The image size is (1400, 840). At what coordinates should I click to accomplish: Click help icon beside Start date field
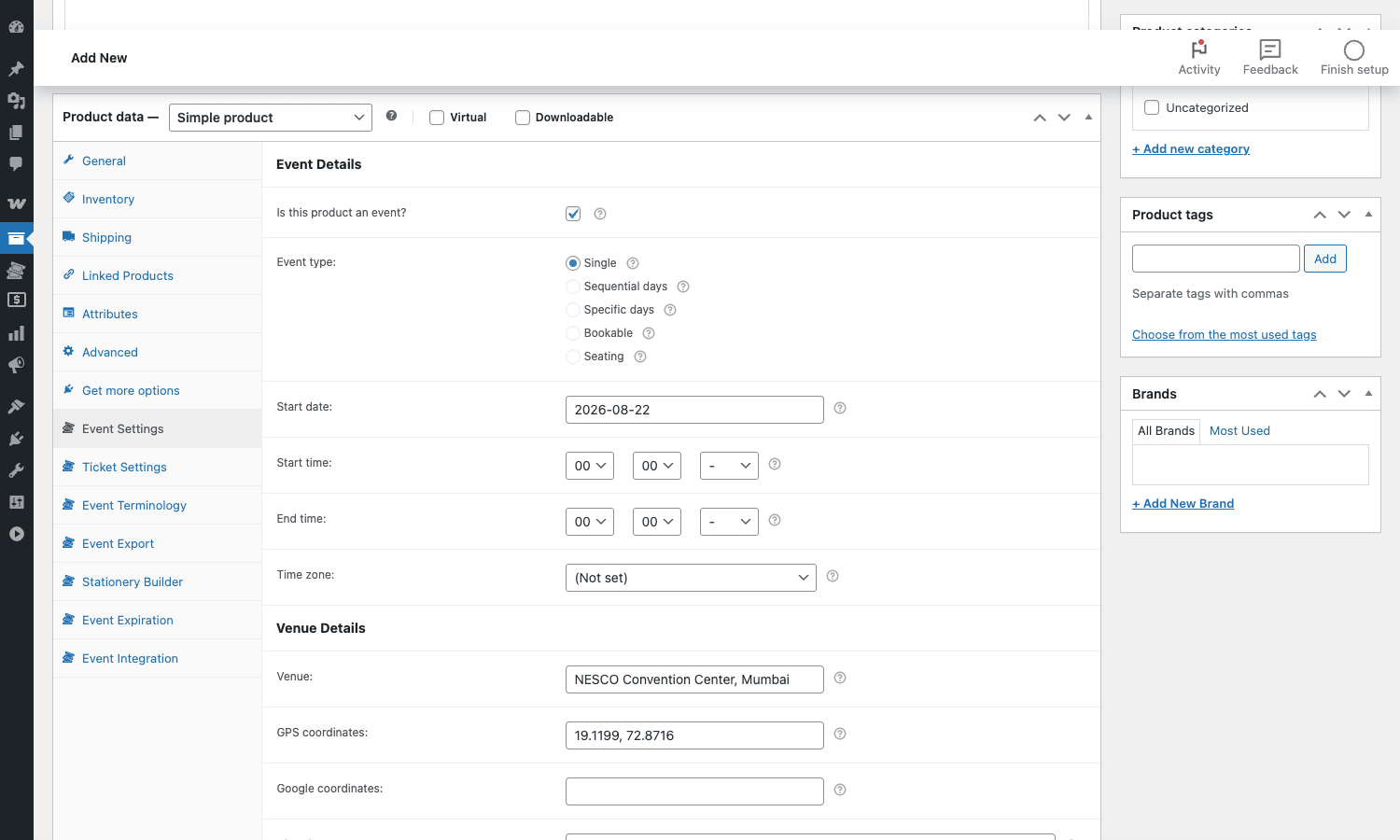point(840,408)
